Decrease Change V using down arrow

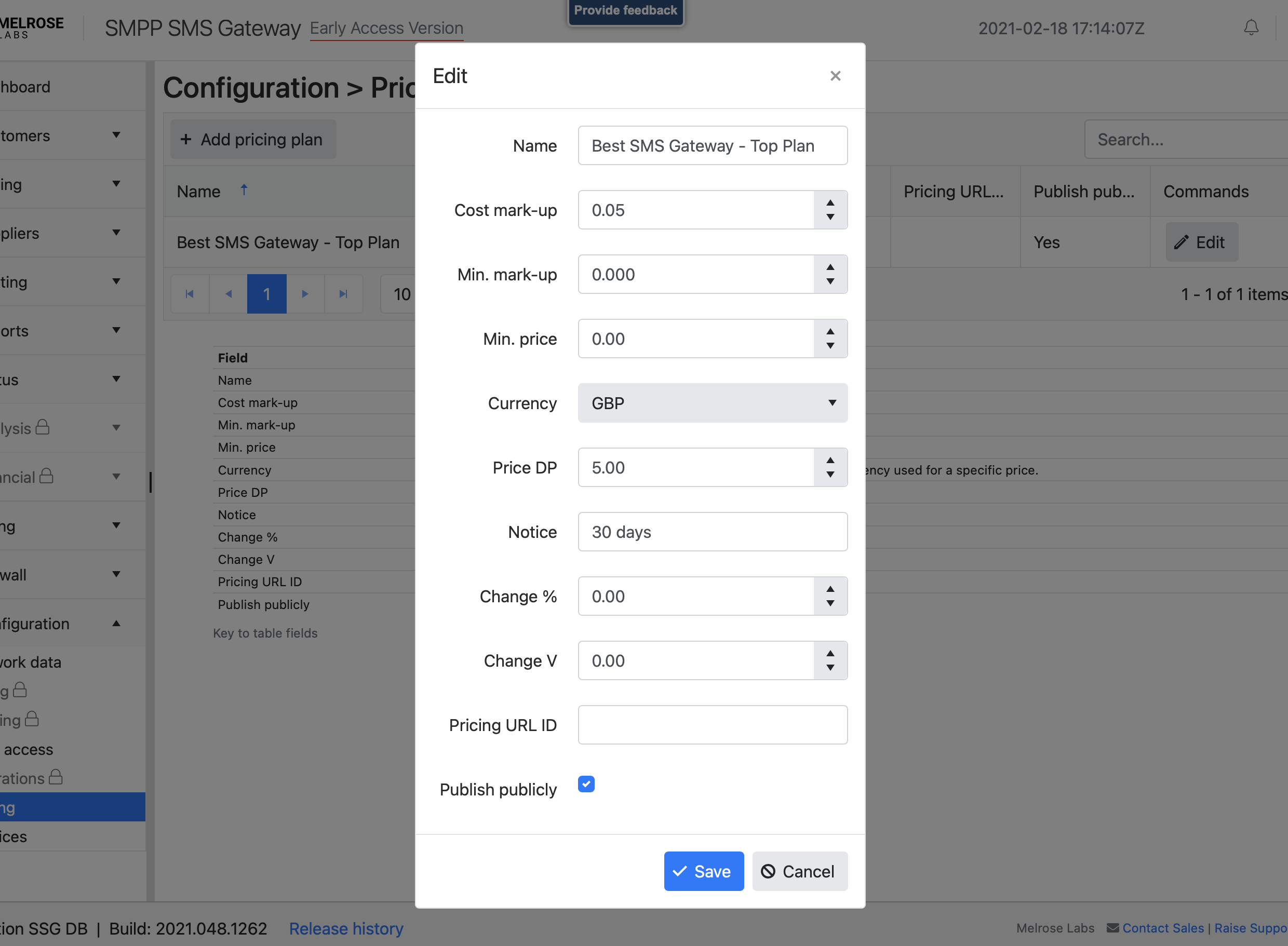(830, 668)
